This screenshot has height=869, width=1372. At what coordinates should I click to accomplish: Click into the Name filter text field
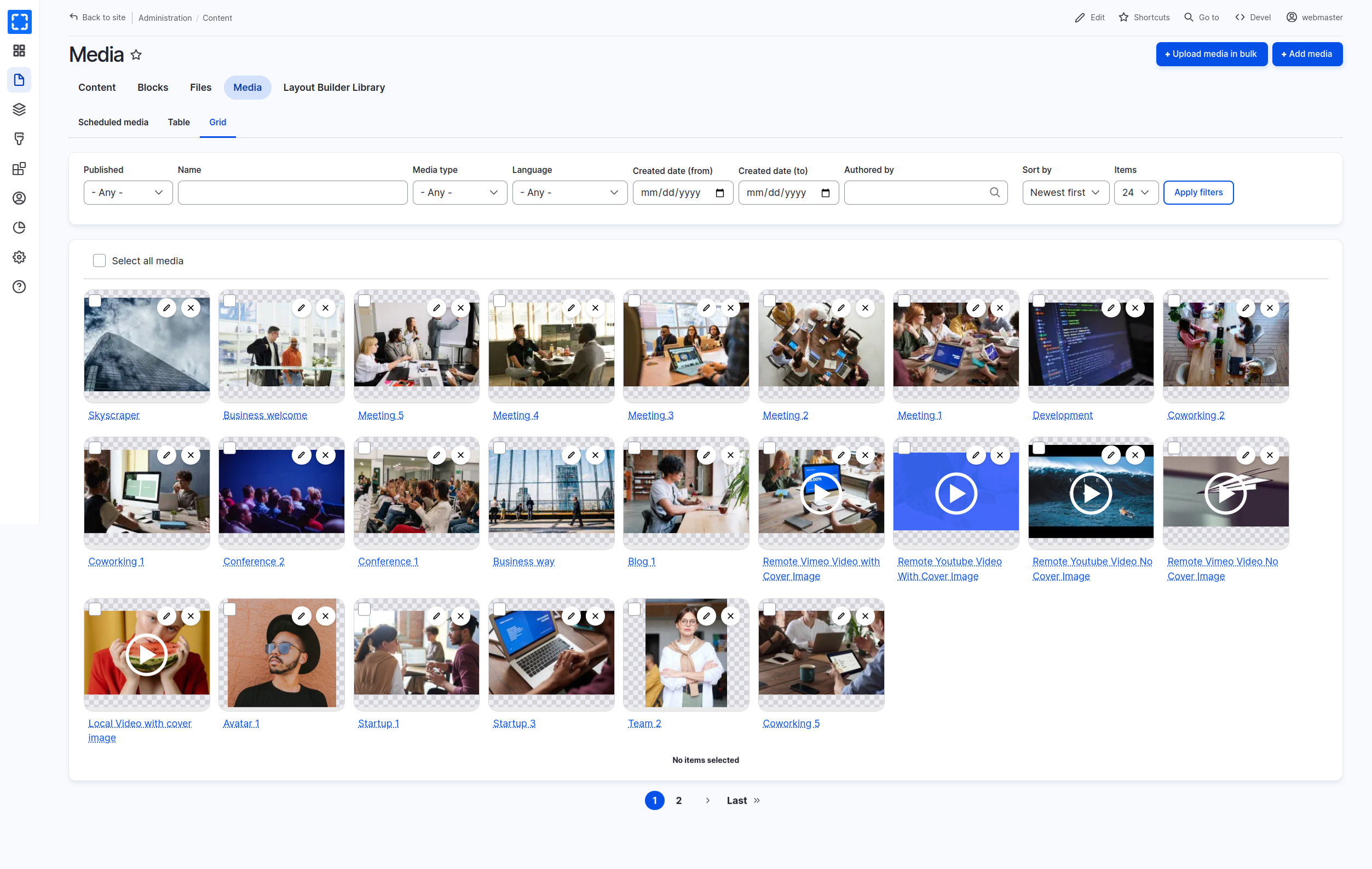tap(292, 193)
